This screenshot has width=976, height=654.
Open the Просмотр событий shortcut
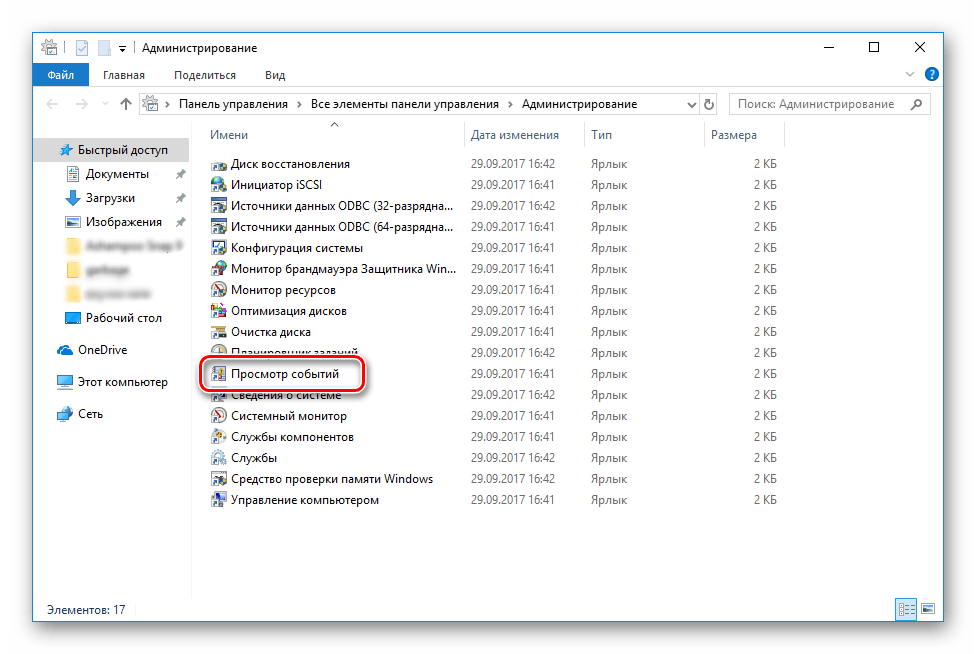tap(284, 374)
